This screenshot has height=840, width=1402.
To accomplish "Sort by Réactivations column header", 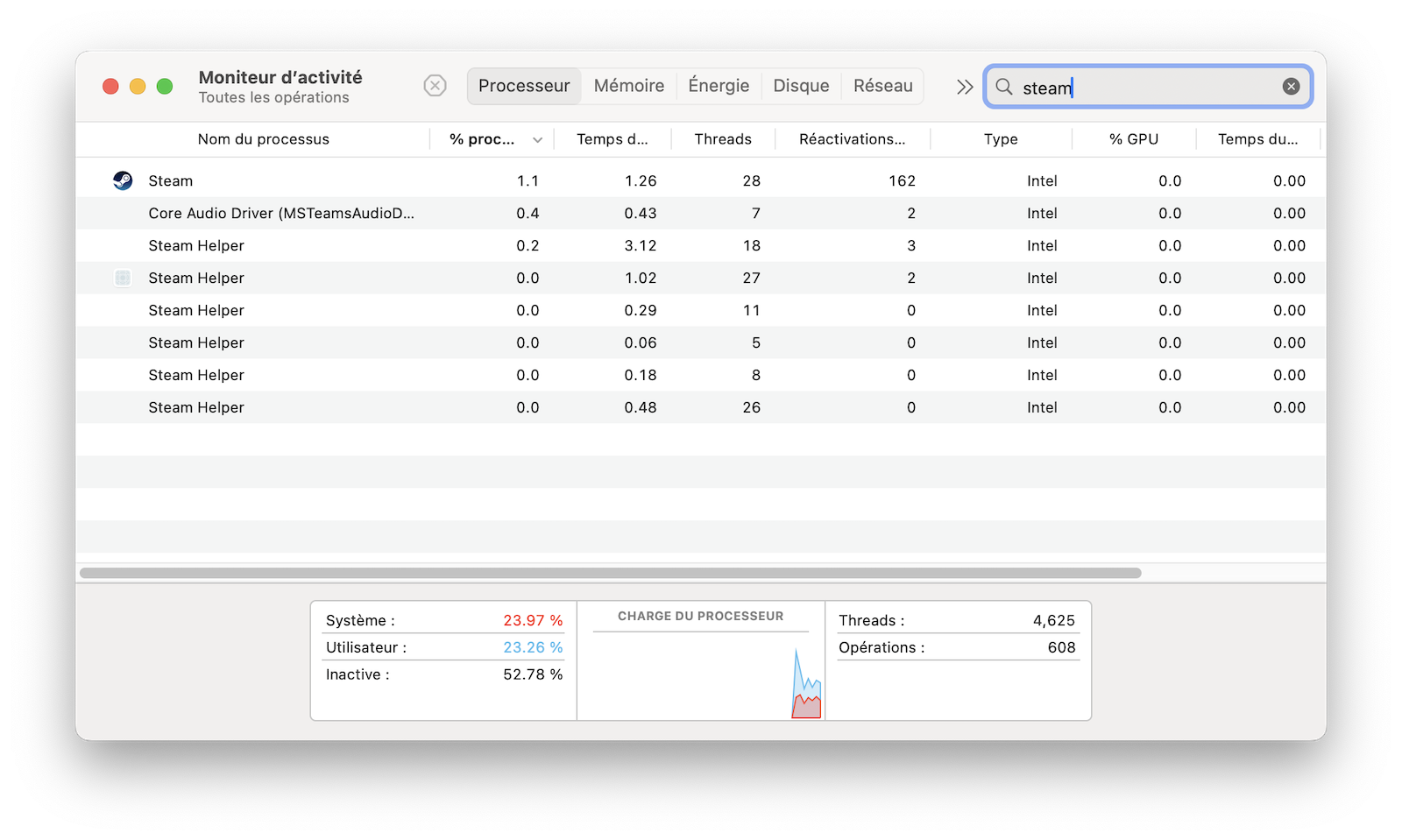I will click(852, 139).
